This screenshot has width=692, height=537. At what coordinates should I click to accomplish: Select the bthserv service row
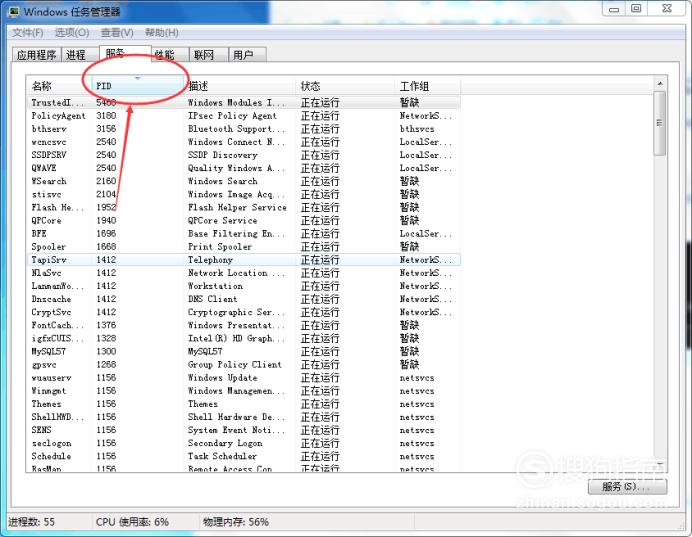[244, 129]
